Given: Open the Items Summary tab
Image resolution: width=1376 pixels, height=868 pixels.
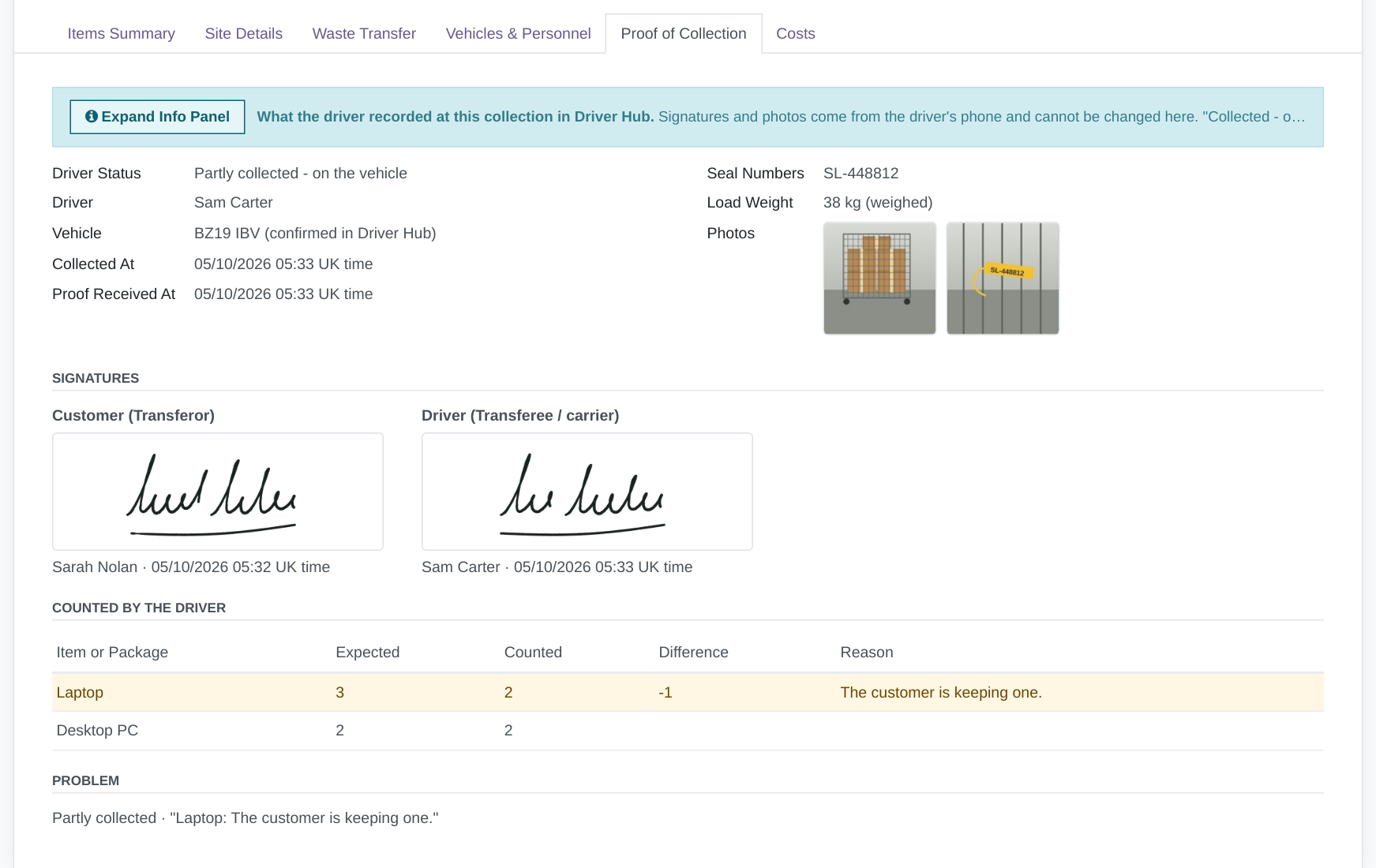Looking at the screenshot, I should click(121, 34).
